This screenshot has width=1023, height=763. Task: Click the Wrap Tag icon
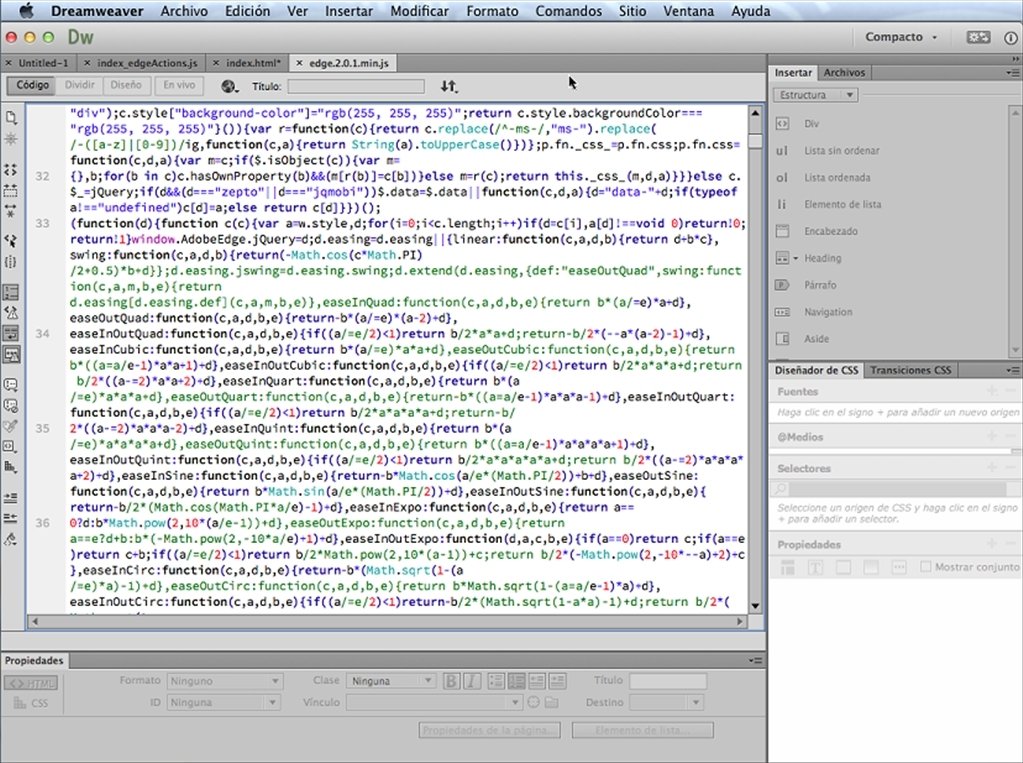pyautogui.click(x=11, y=426)
